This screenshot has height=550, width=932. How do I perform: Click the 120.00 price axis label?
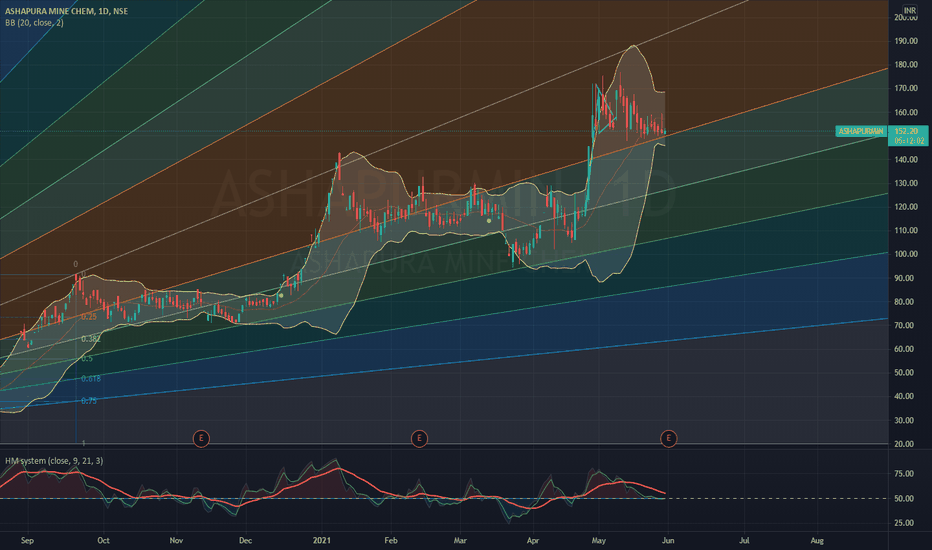(906, 207)
